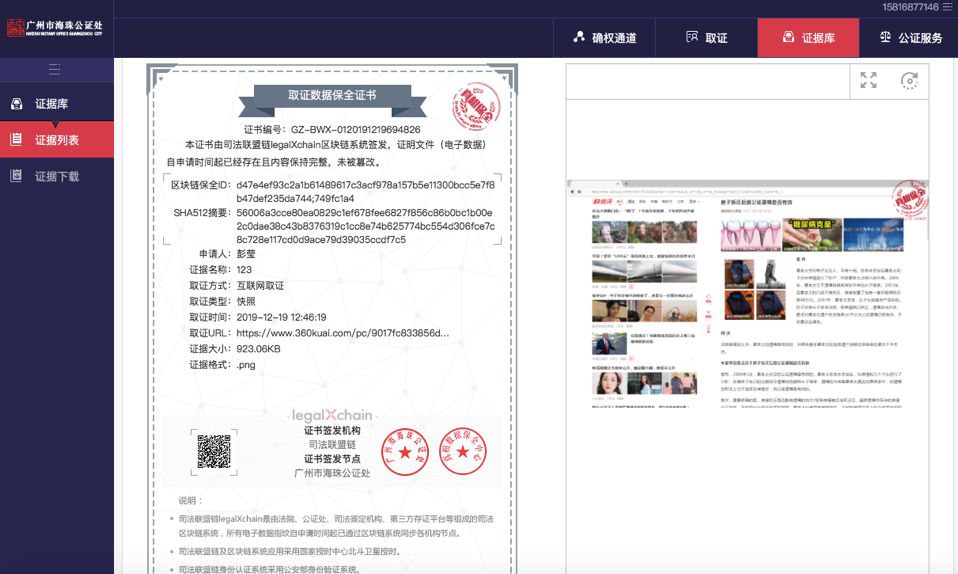The image size is (958, 574).
Task: Click the 证据列表 list icon
Action: pos(16,139)
